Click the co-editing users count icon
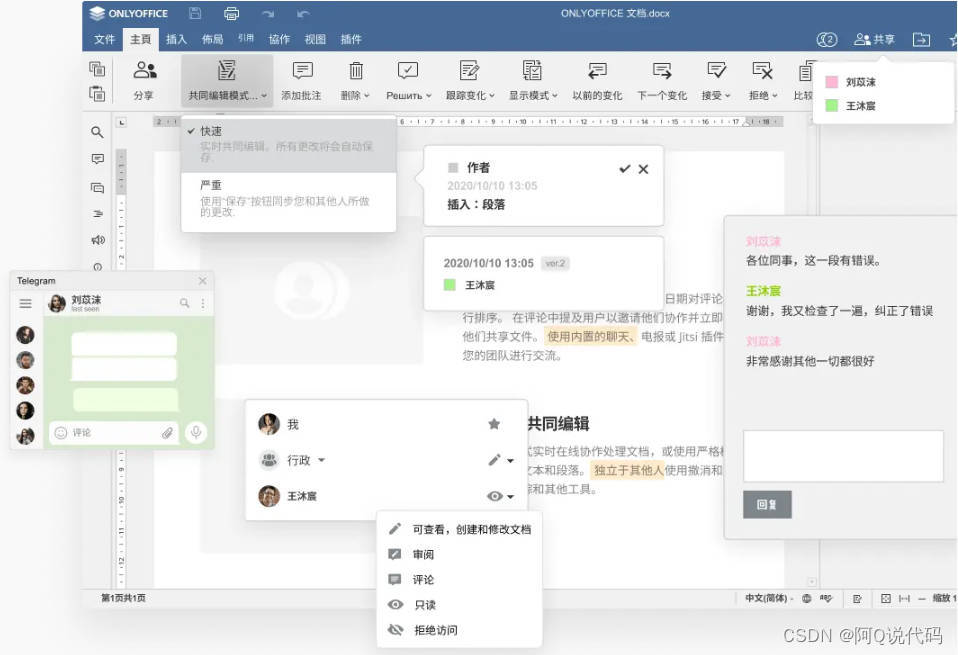958x655 pixels. 827,39
